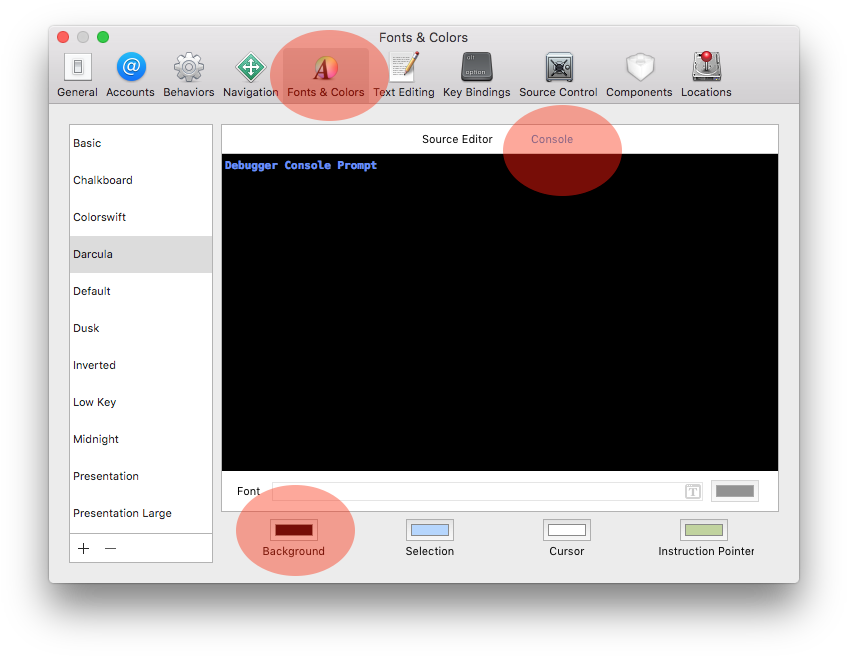Select the Fonts & Colors pane
Image resolution: width=847 pixels, height=656 pixels.
(x=326, y=75)
